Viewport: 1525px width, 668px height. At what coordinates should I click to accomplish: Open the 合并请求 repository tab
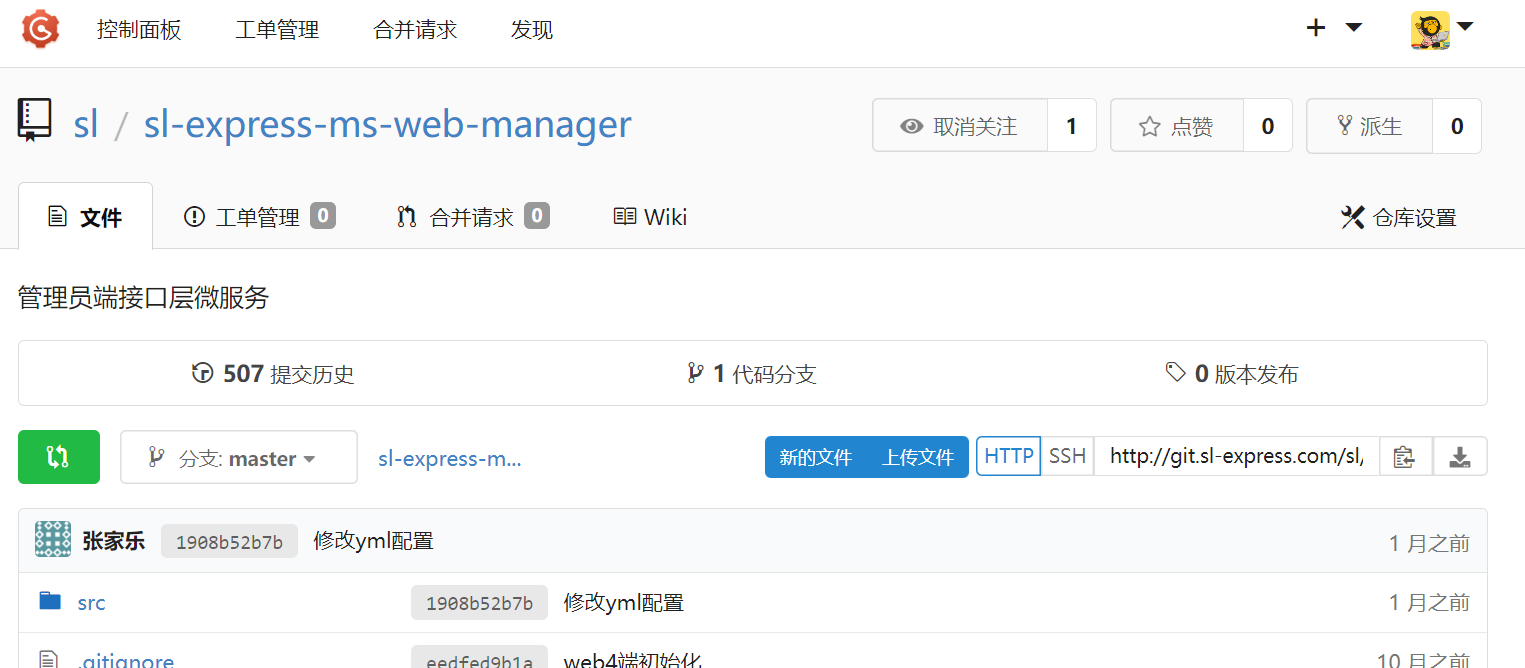472,217
